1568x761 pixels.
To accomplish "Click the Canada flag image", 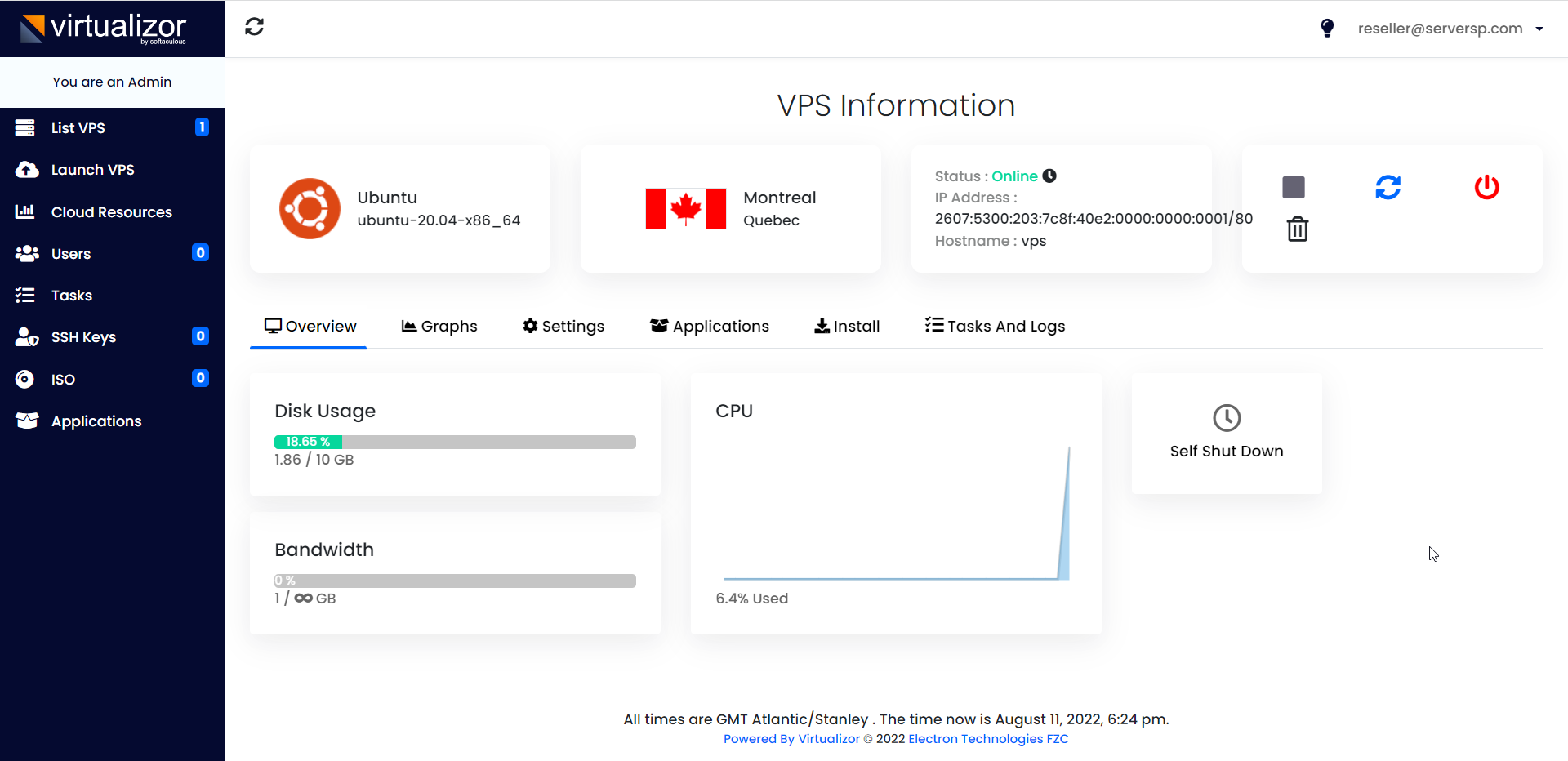I will [686, 208].
